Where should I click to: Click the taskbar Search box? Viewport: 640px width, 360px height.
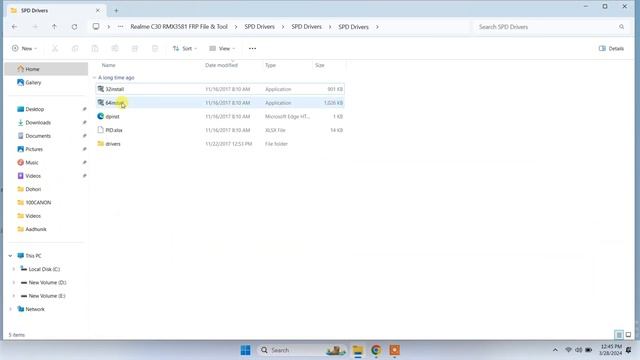(302, 350)
